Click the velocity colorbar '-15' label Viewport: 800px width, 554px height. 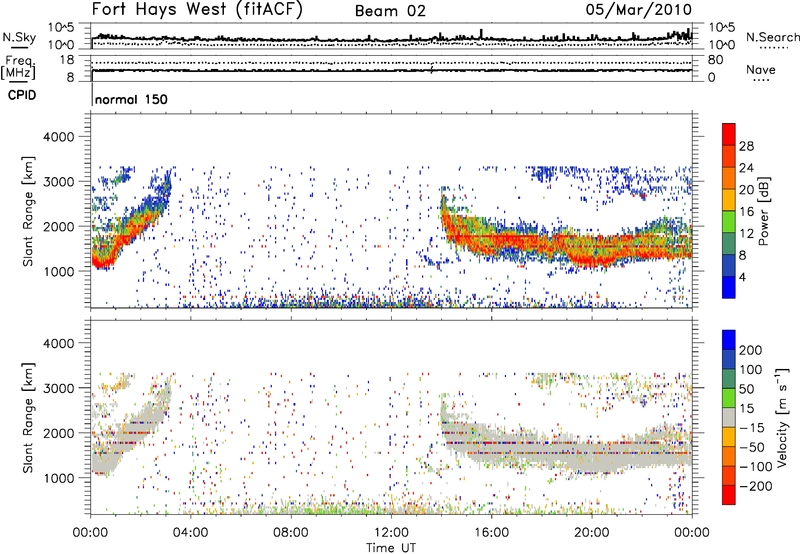point(752,428)
